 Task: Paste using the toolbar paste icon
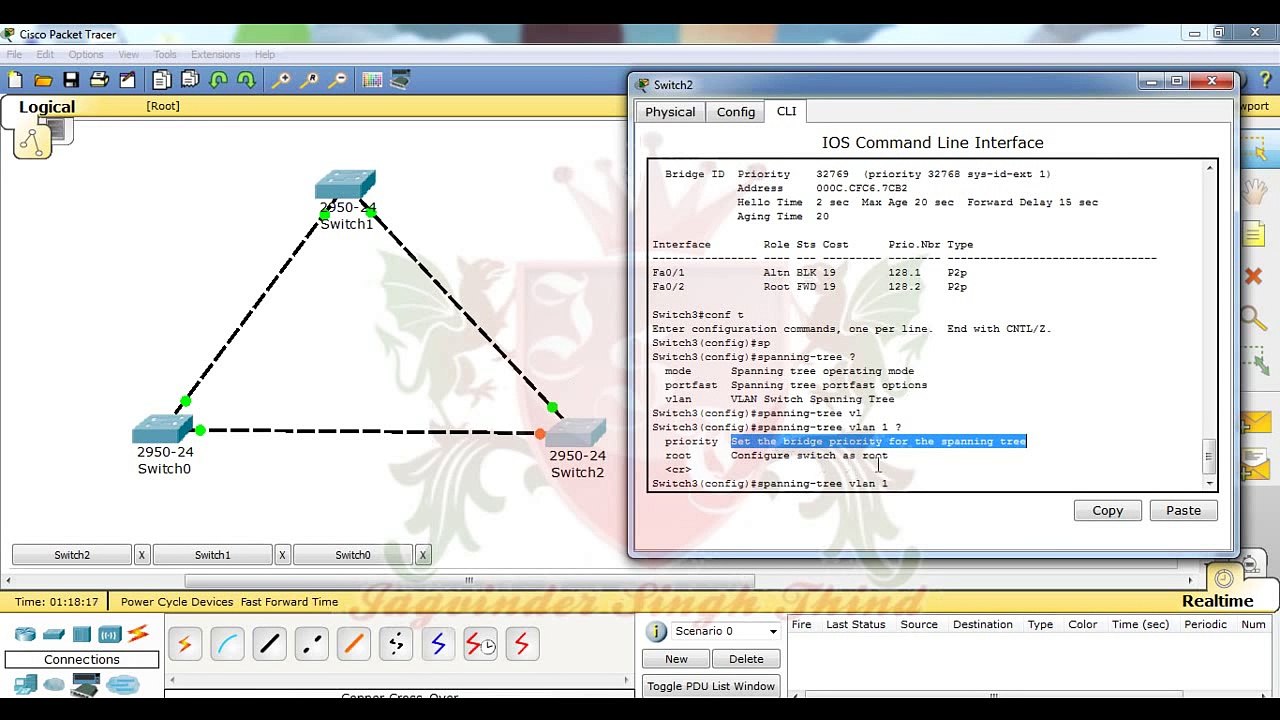[190, 80]
